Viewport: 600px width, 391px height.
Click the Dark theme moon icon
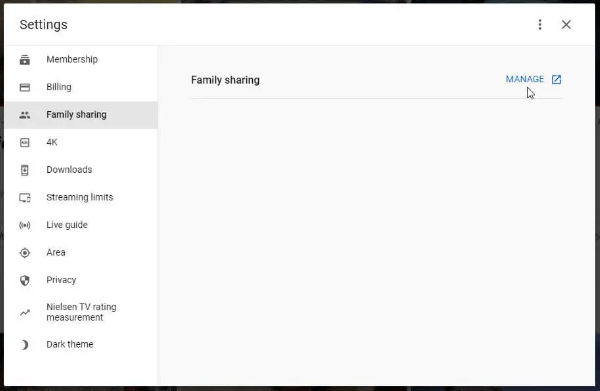(x=25, y=345)
